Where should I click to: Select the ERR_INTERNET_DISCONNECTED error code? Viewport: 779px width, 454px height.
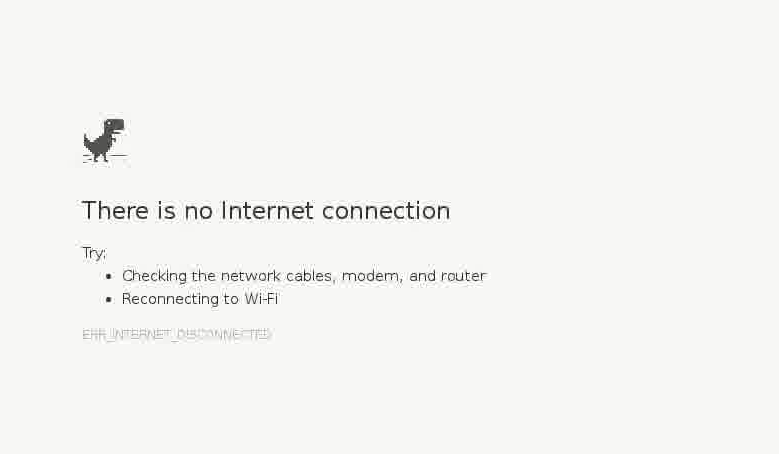[176, 334]
